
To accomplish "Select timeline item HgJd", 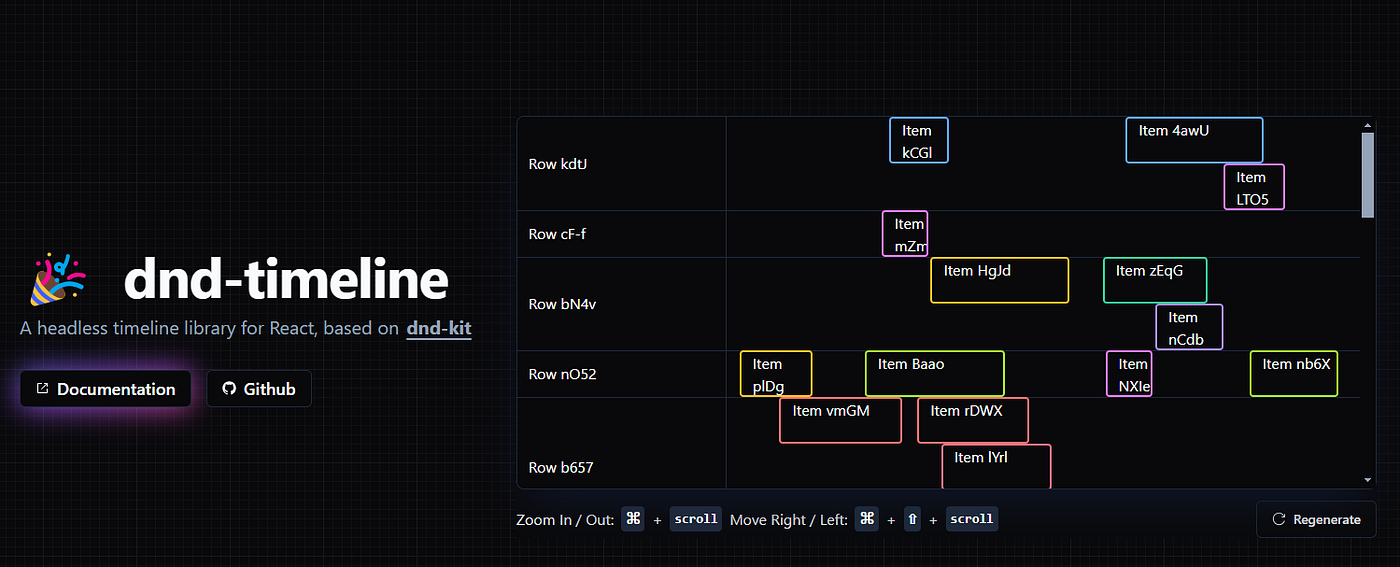I will (x=1000, y=280).
